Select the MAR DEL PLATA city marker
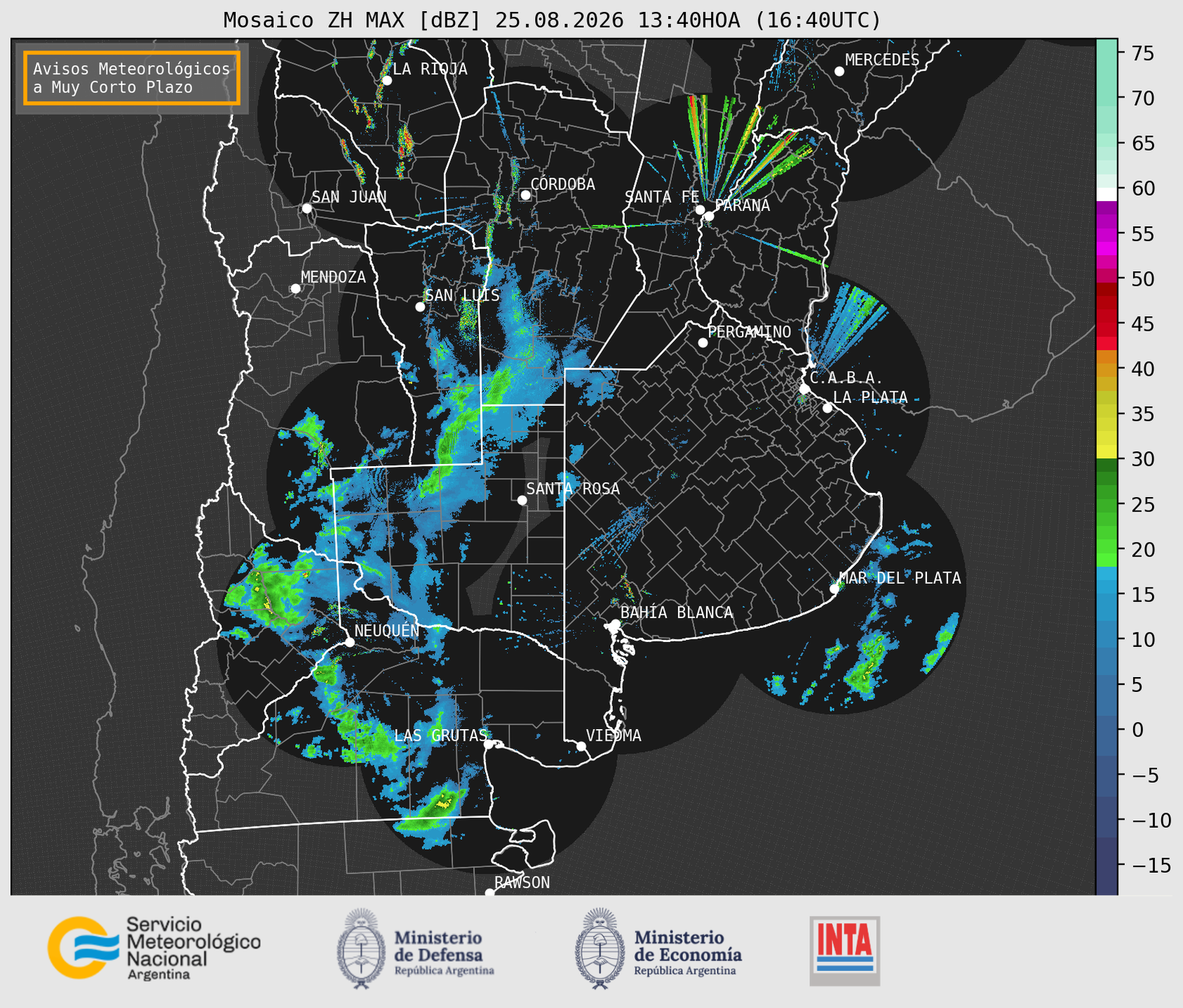Image resolution: width=1183 pixels, height=1008 pixels. click(834, 589)
